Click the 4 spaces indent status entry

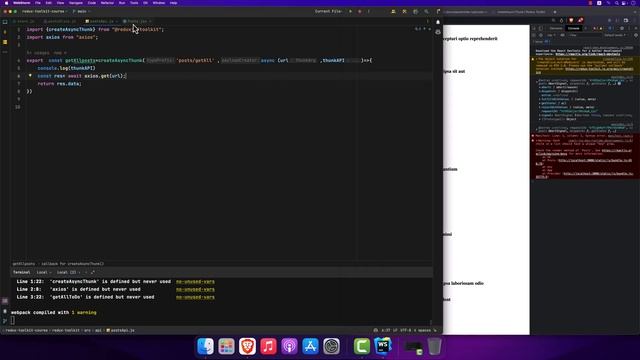click(x=422, y=330)
